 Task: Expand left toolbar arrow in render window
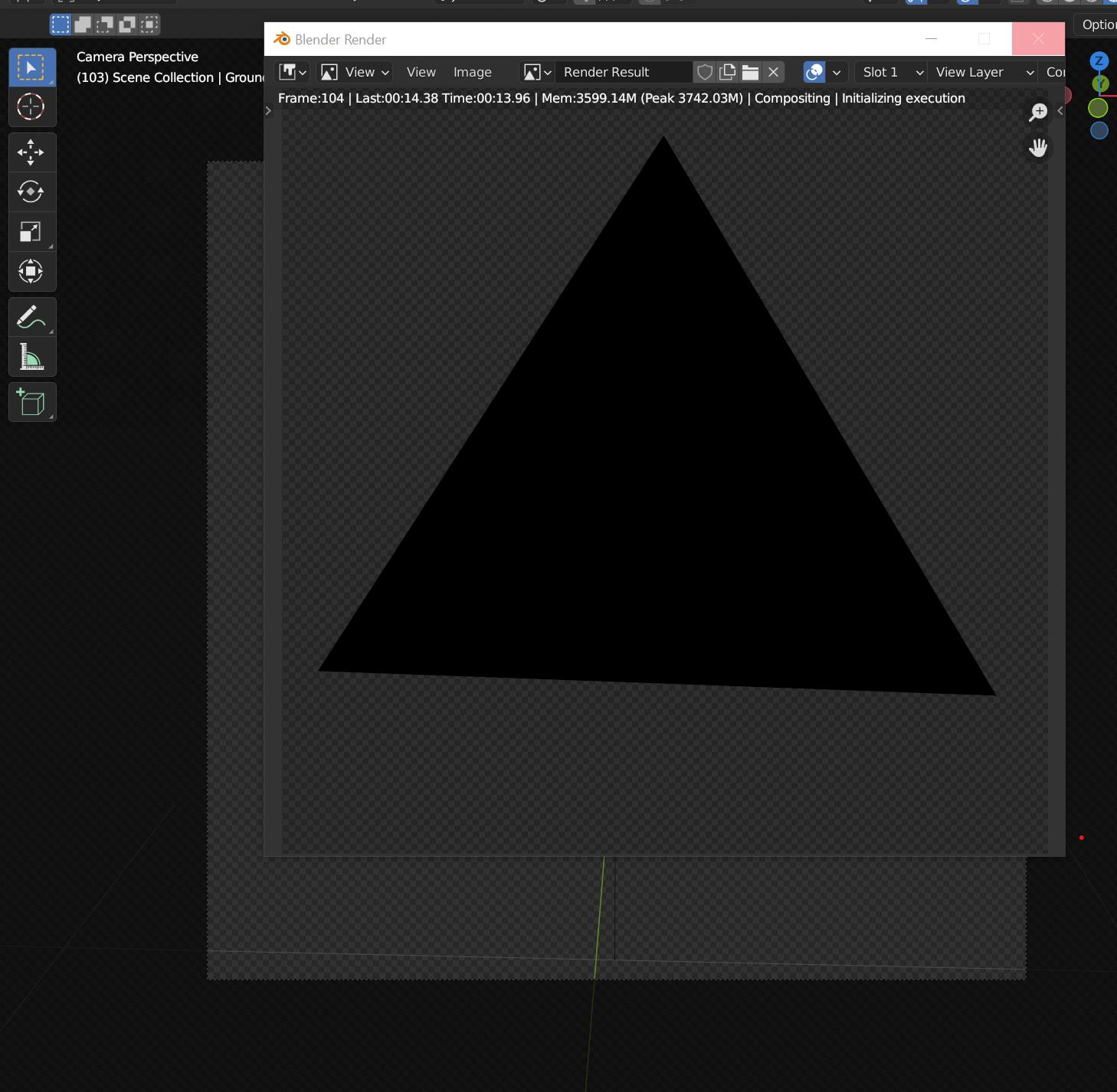[268, 111]
